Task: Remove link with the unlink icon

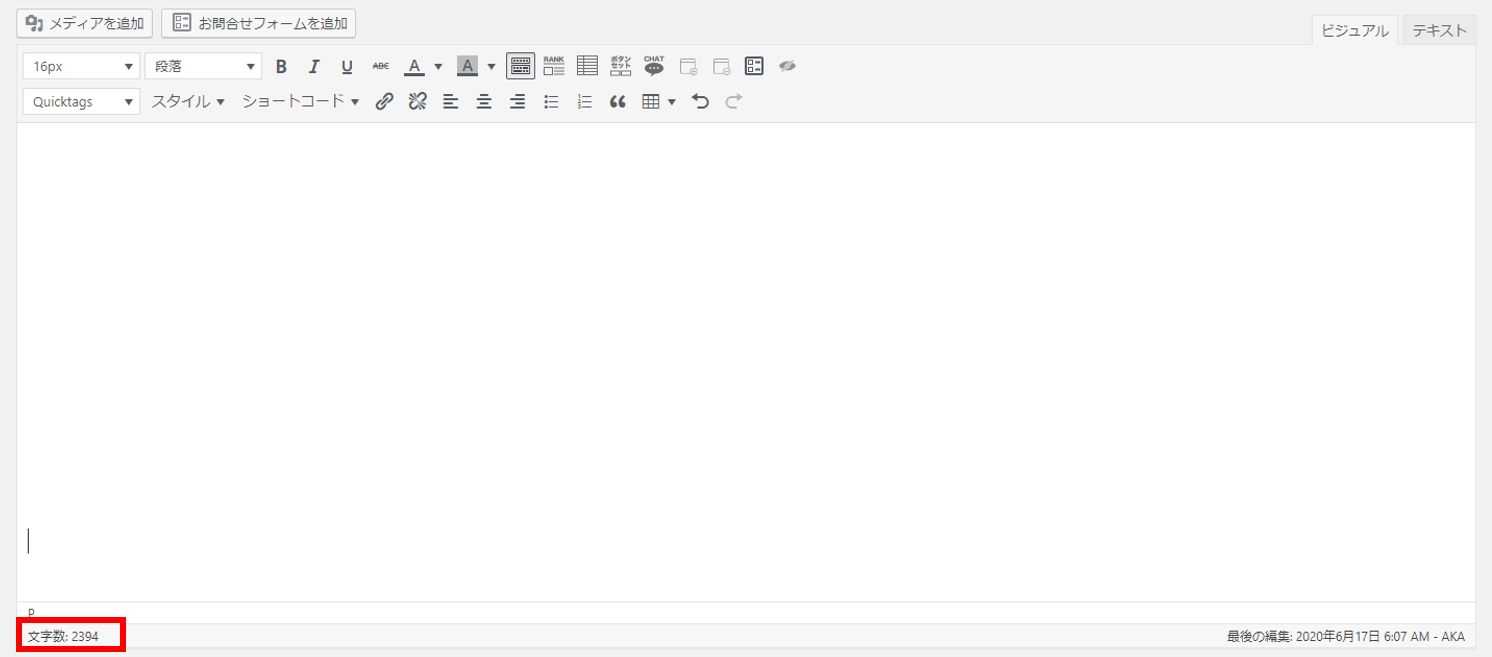Action: click(x=418, y=102)
